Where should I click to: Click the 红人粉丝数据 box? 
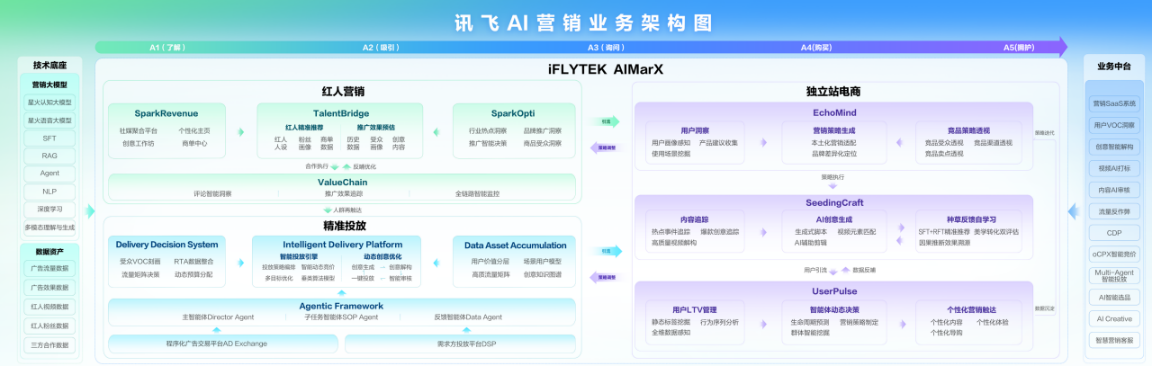tap(50, 326)
